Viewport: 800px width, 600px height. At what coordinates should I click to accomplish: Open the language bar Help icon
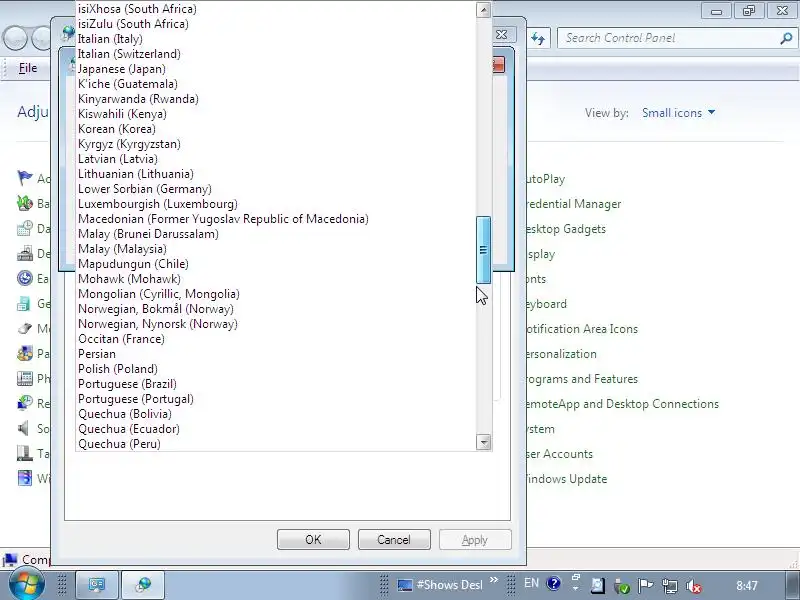554,583
